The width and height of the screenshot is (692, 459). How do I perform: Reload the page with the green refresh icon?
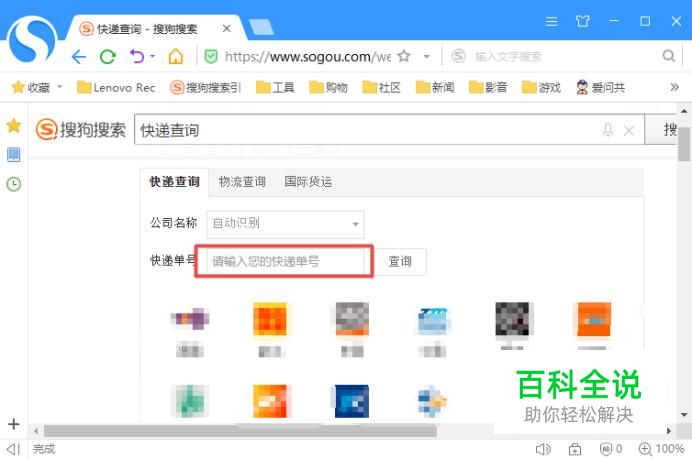click(108, 56)
